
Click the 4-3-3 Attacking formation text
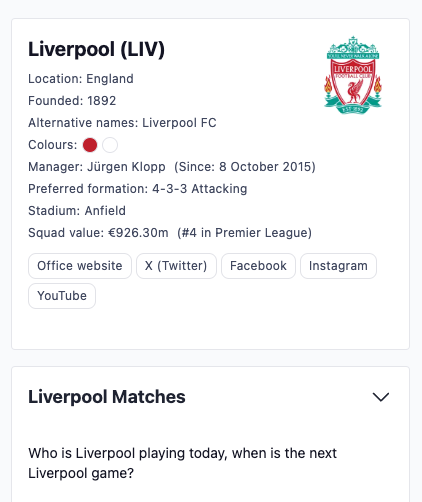[200, 189]
